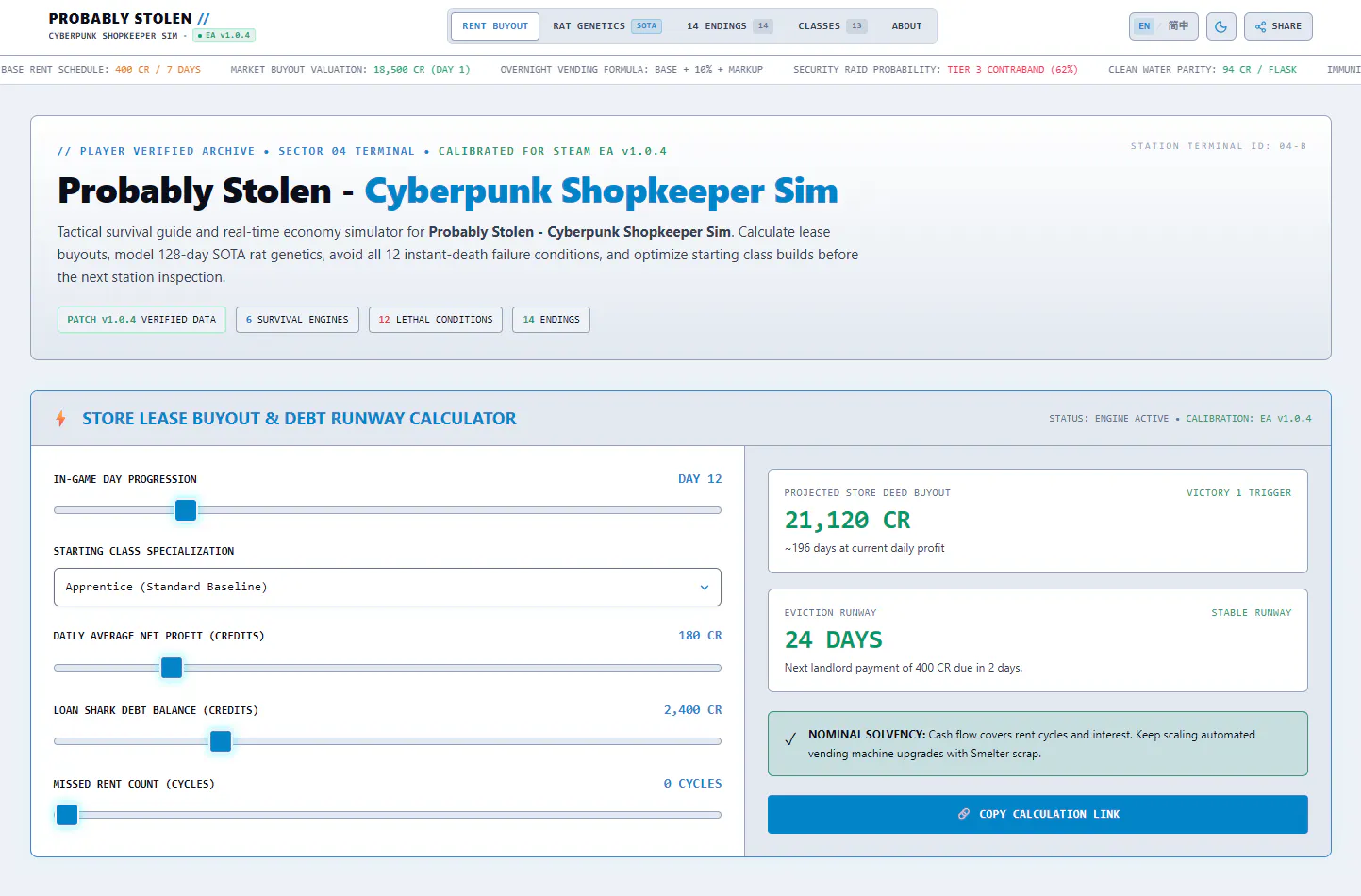Image resolution: width=1361 pixels, height=896 pixels.
Task: Click the "STATION TERMINAL ID: 04-B" label
Action: coord(1219,146)
